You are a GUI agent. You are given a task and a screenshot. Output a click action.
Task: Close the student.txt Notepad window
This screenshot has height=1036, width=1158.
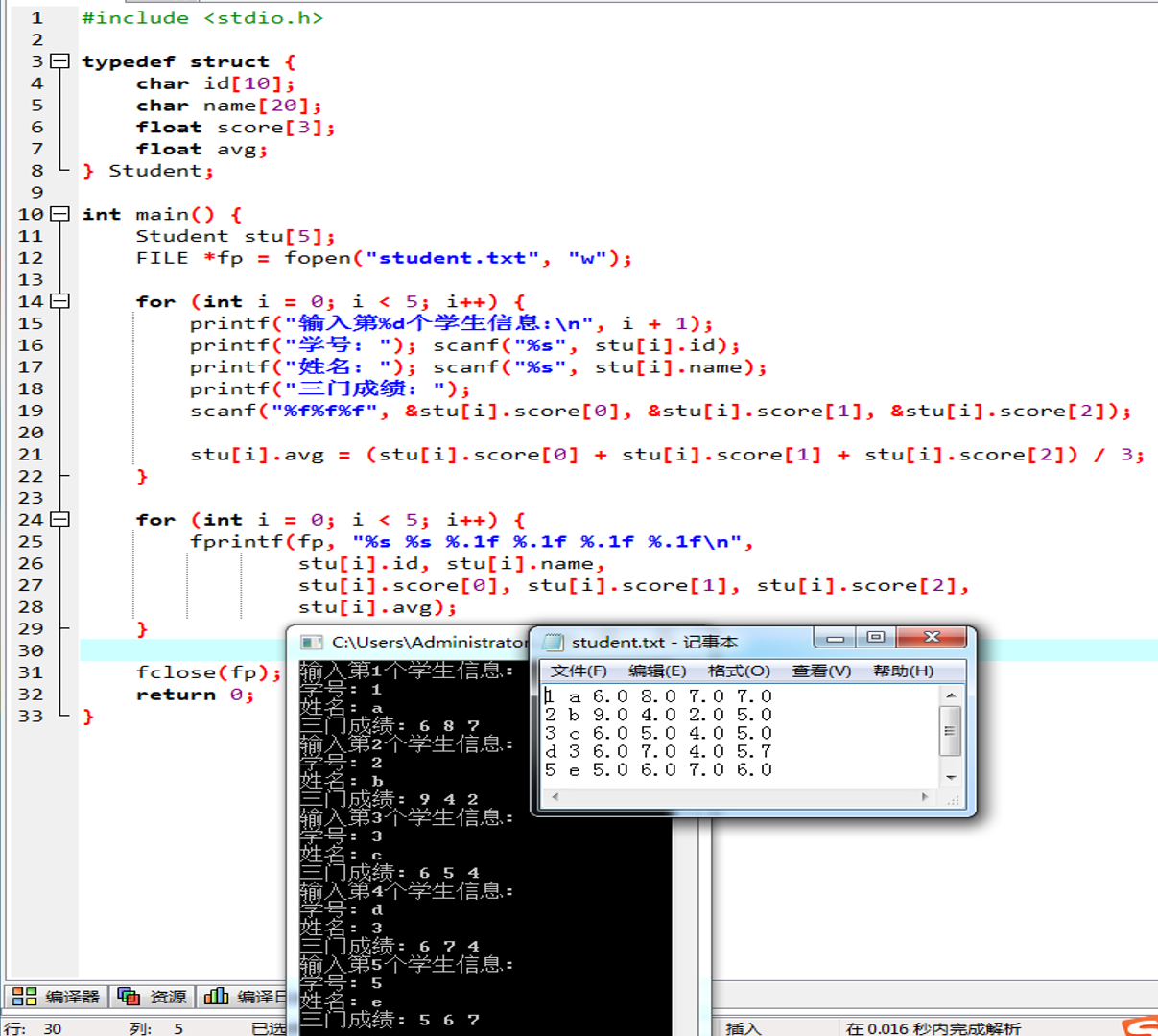[x=931, y=638]
